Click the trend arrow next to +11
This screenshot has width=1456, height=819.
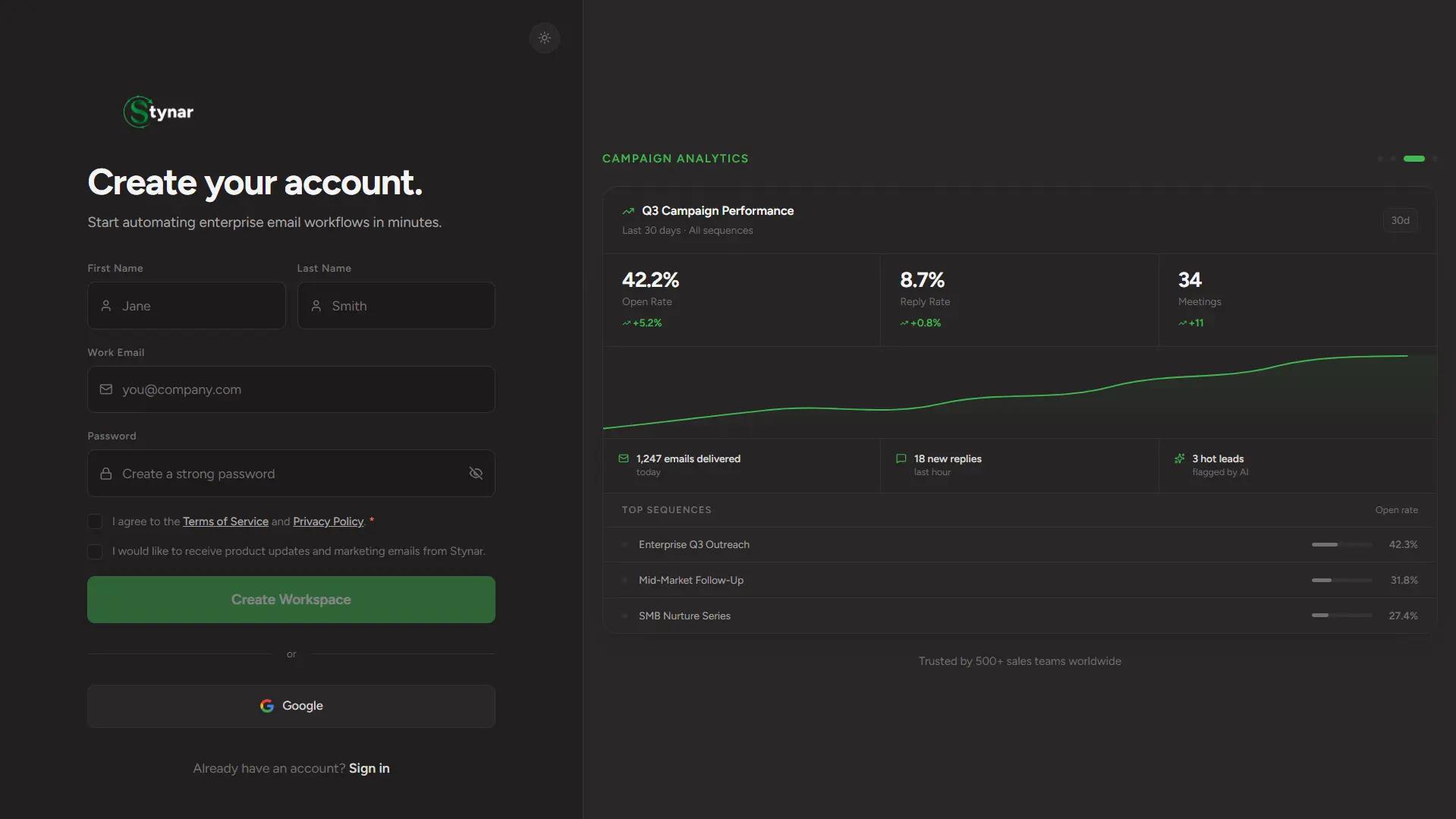(1183, 323)
